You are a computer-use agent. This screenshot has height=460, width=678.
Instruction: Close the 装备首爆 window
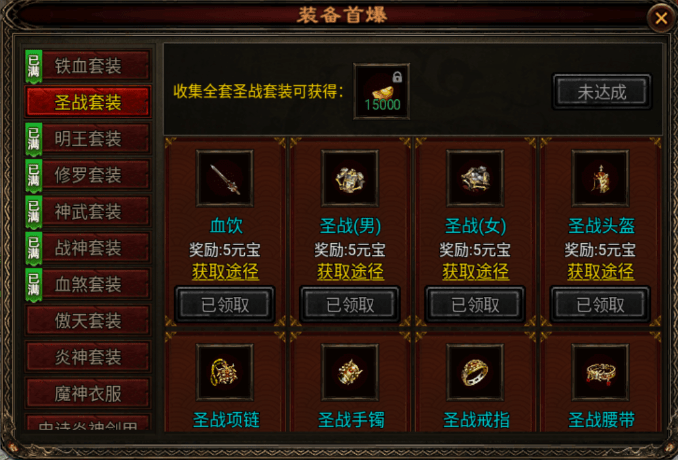click(x=661, y=18)
